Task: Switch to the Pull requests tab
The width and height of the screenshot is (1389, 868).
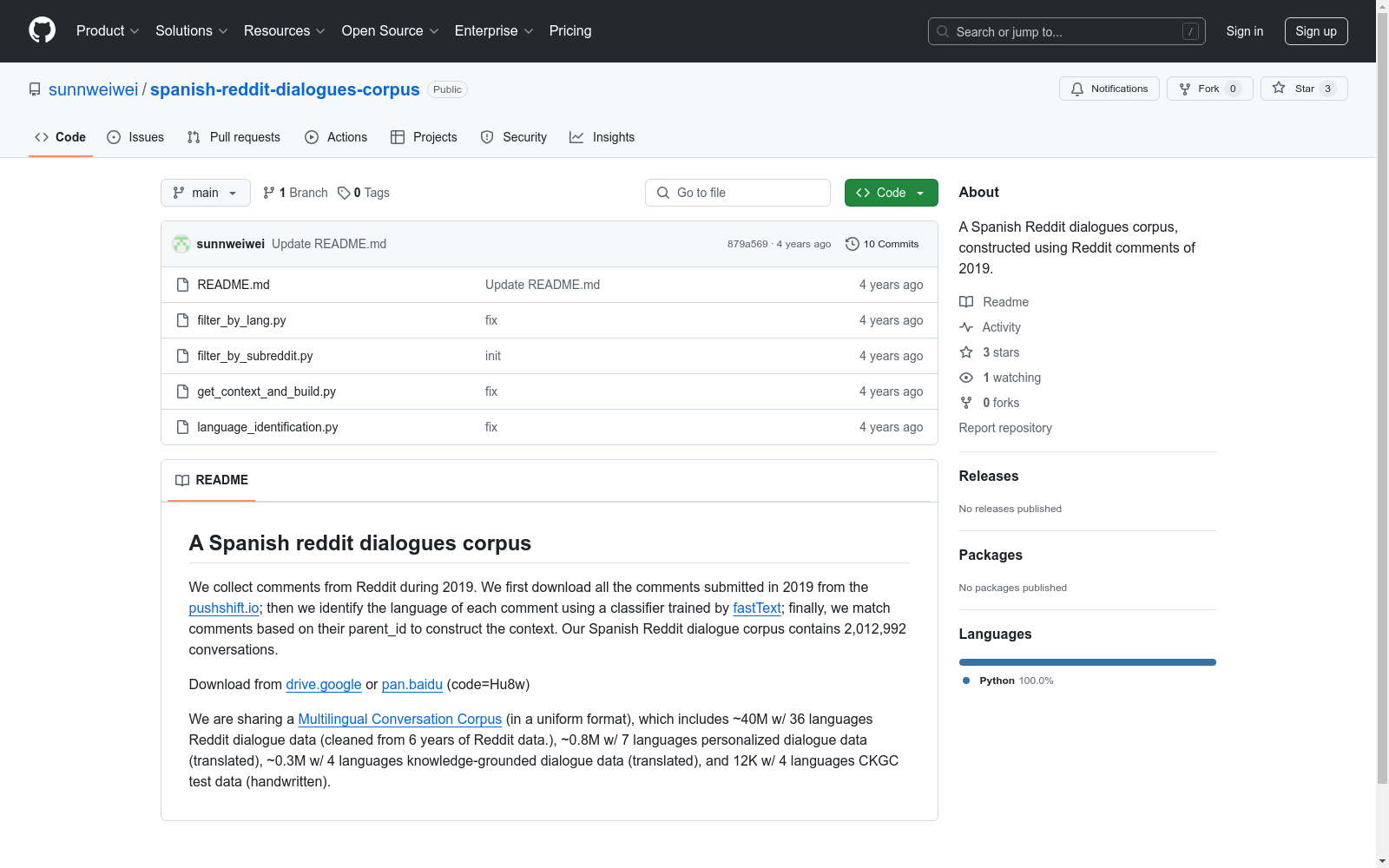Action: pos(234,137)
